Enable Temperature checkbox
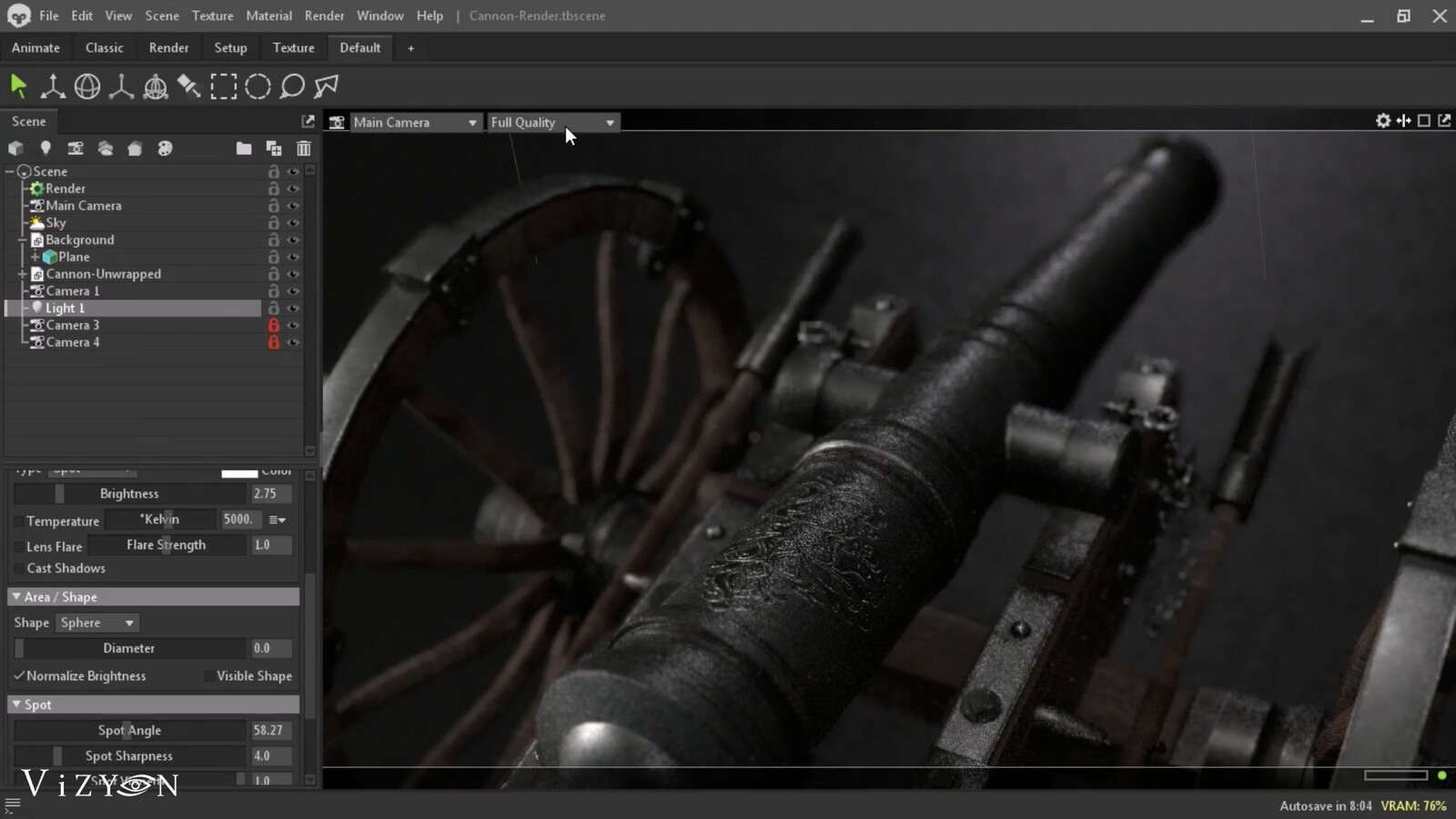The height and width of the screenshot is (819, 1456). point(19,521)
